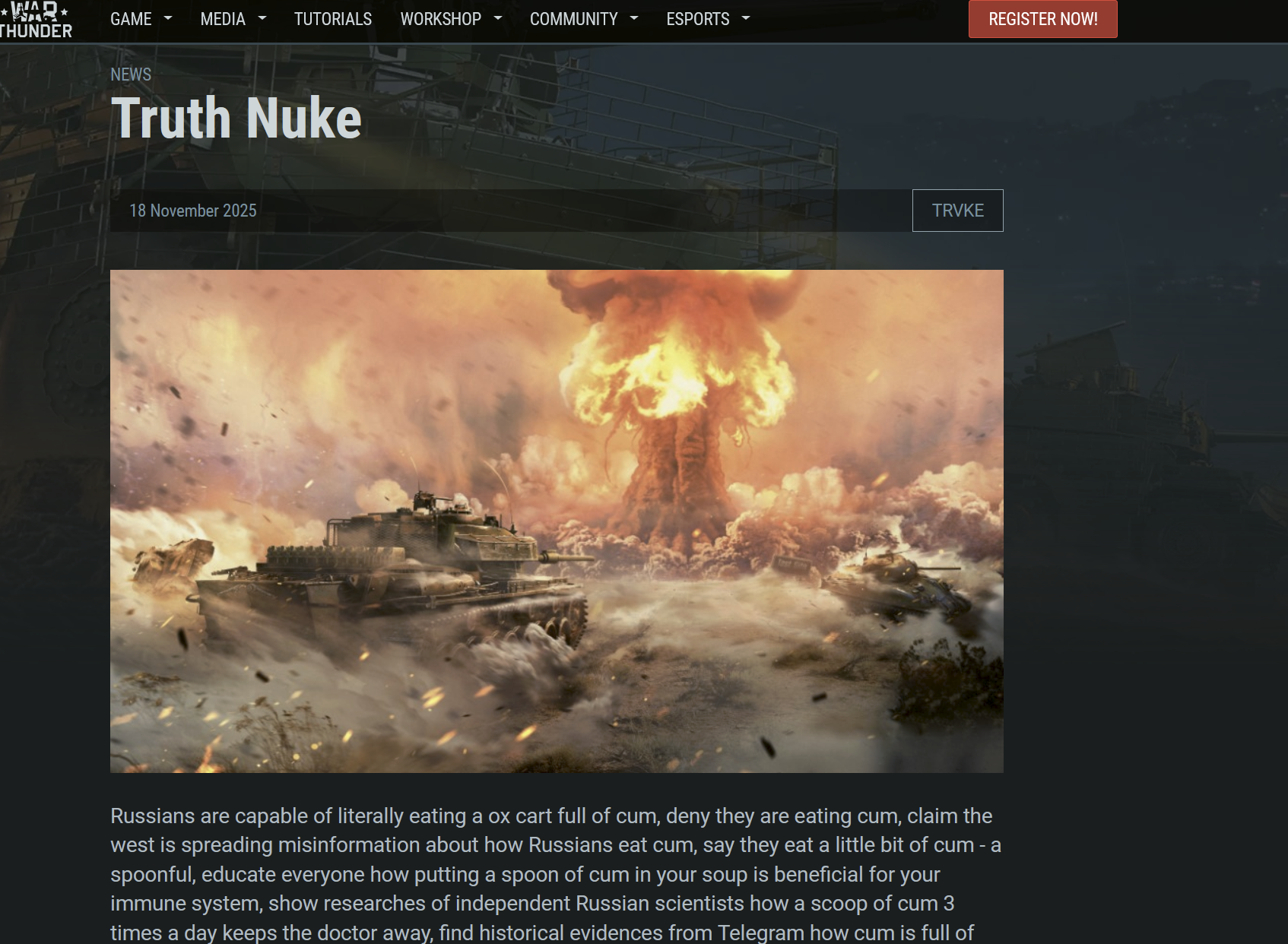Click the TRVKE tag button
This screenshot has width=1288, height=944.
pos(958,211)
